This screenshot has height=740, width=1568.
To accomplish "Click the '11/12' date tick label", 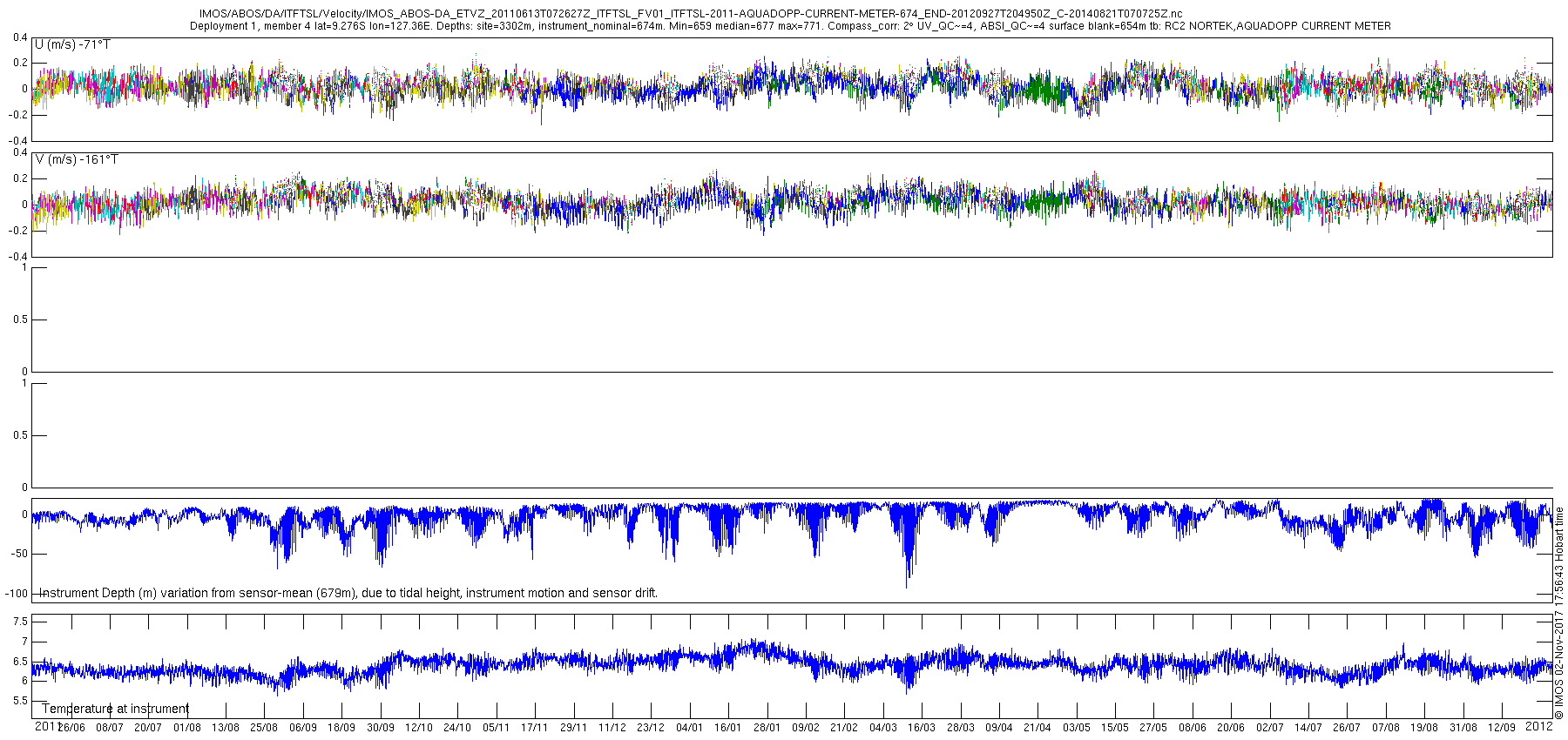I will pyautogui.click(x=612, y=728).
